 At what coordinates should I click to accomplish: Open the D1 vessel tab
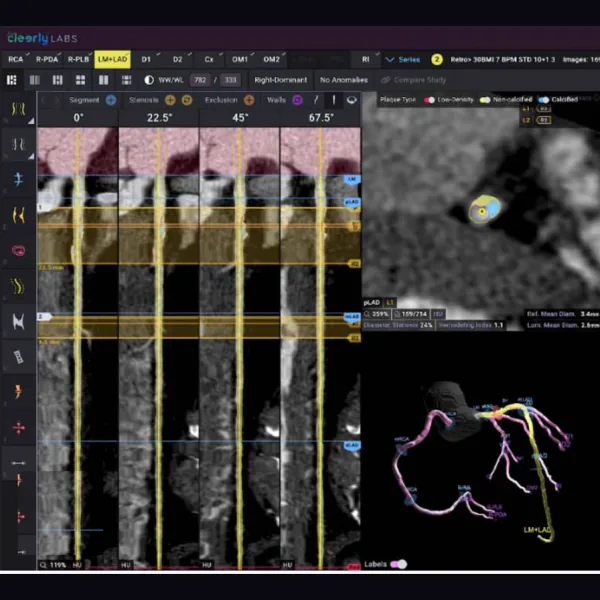tap(146, 59)
